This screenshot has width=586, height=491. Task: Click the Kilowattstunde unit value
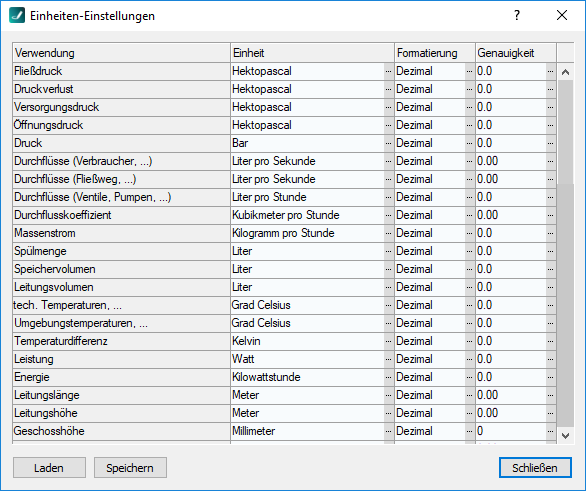(x=266, y=377)
